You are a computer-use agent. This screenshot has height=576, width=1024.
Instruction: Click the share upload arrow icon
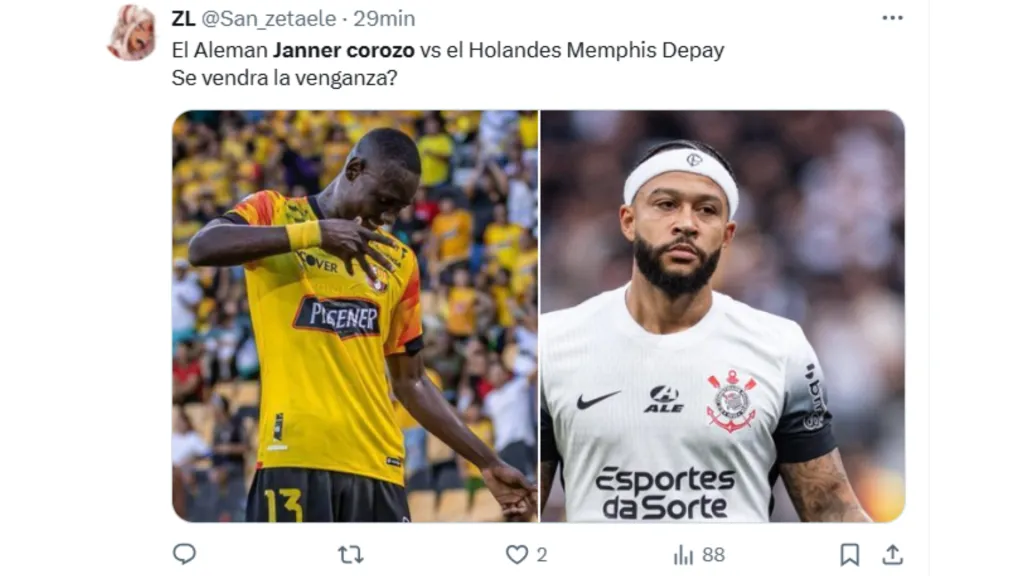click(x=893, y=554)
